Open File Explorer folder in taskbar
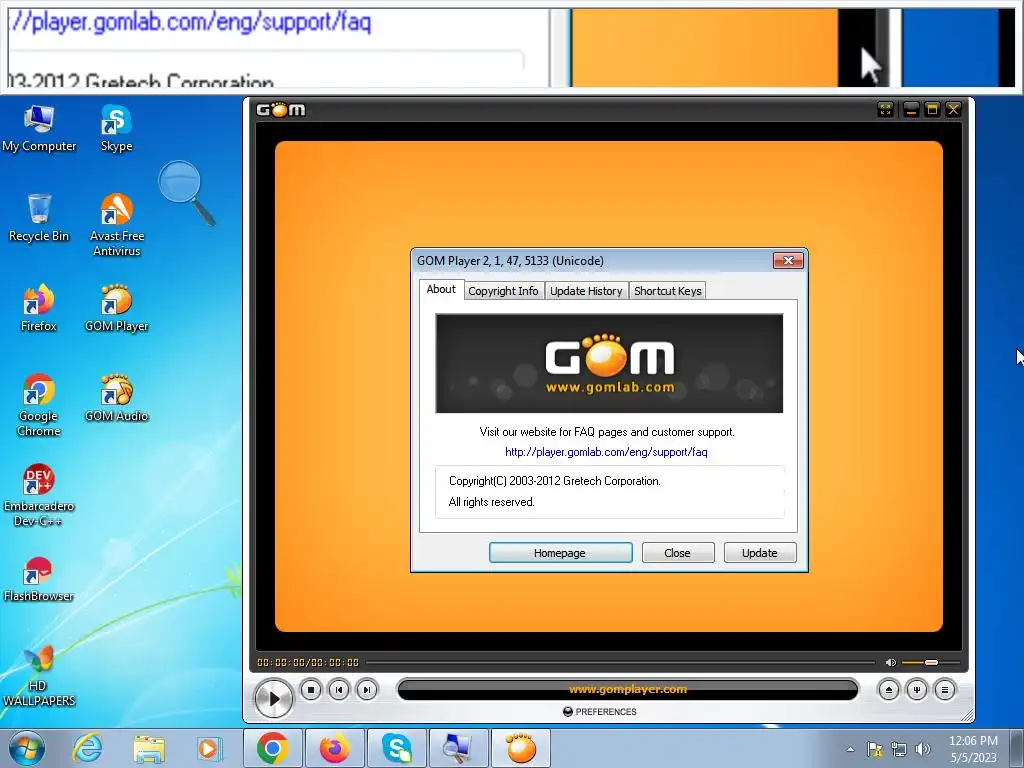Image resolution: width=1024 pixels, height=768 pixels. (149, 748)
